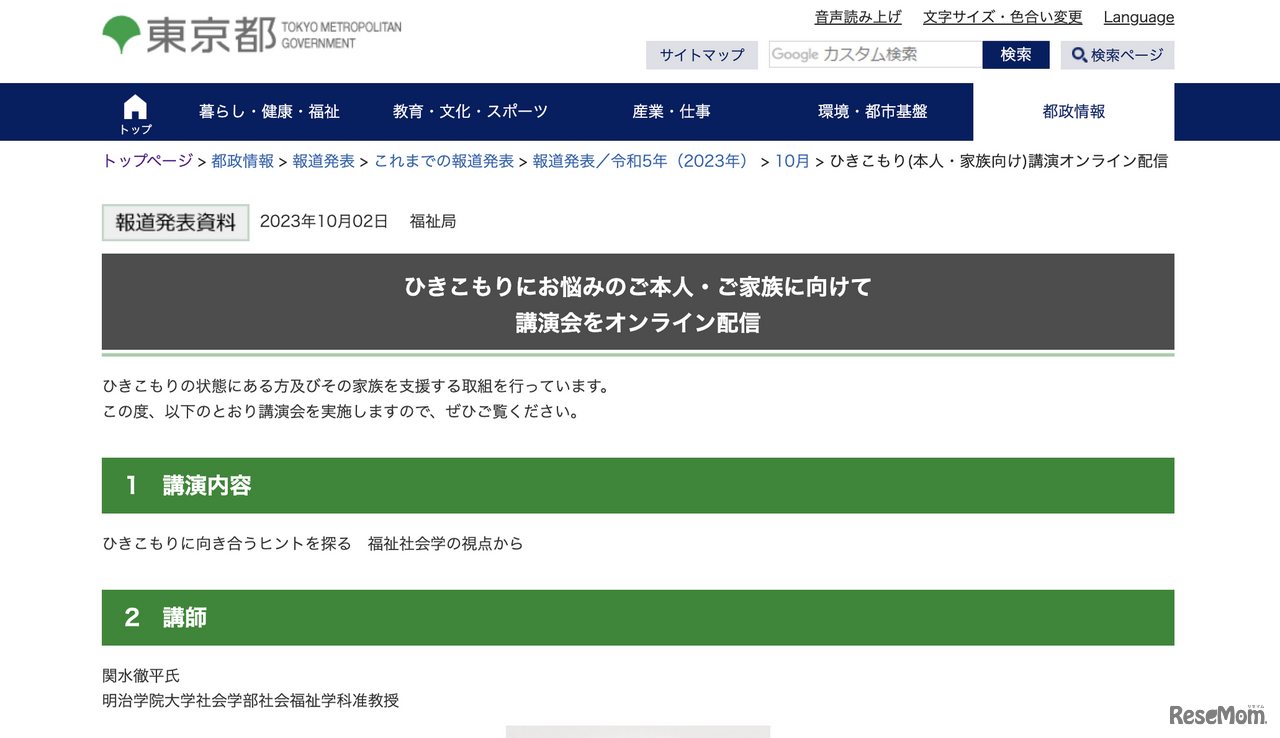Switch to the 都政情報 tab
The image size is (1280, 738).
(x=1073, y=112)
